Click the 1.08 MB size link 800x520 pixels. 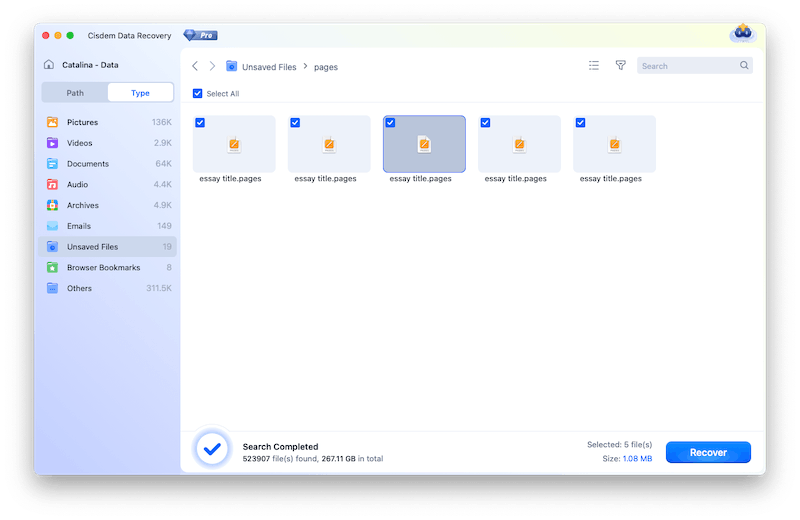pos(637,459)
